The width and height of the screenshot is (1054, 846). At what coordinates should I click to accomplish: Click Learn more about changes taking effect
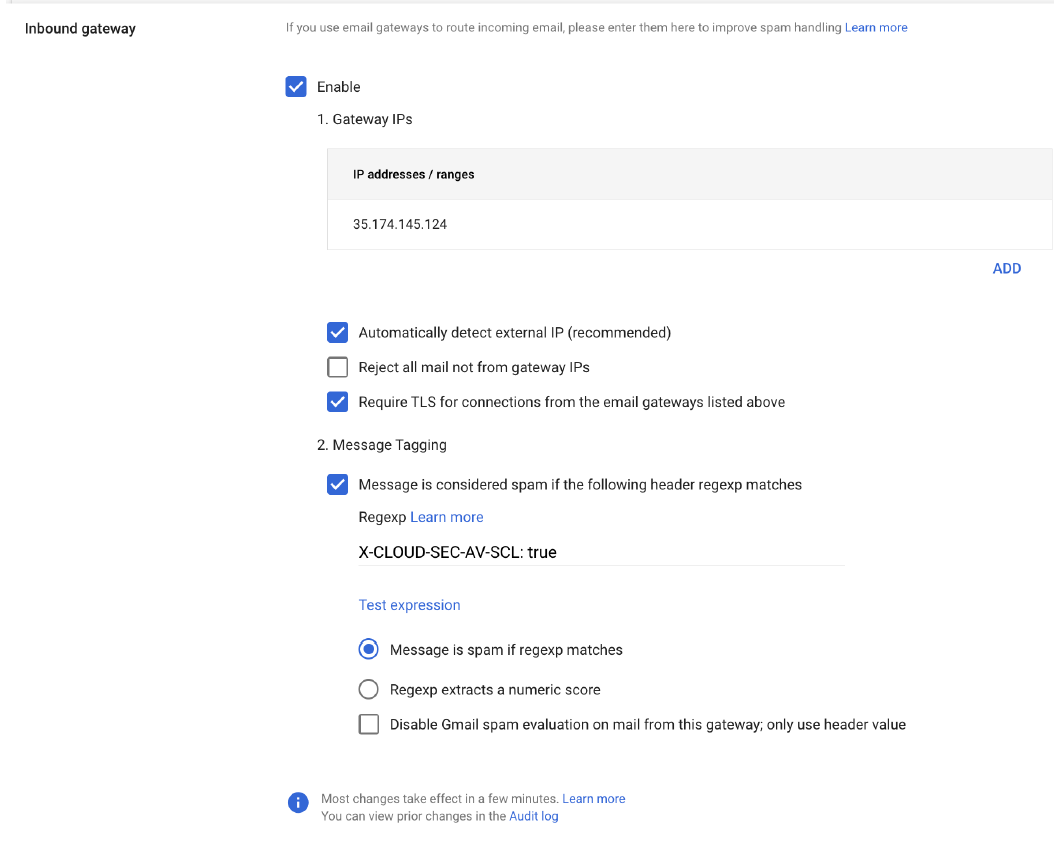pos(593,799)
